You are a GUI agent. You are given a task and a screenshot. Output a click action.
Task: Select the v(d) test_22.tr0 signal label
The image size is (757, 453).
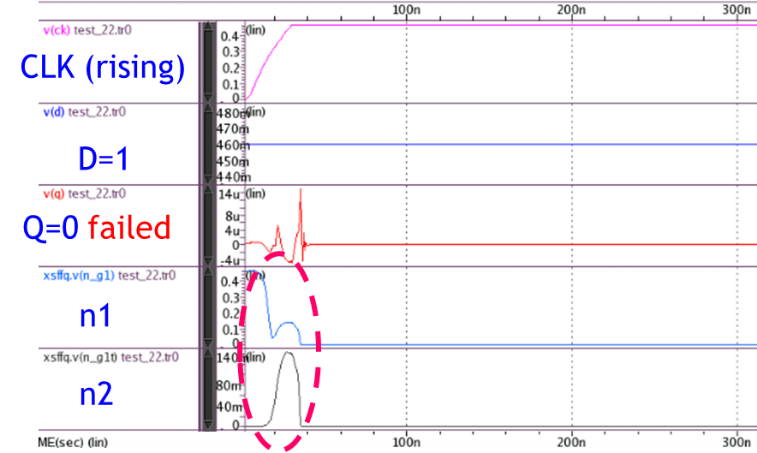click(x=84, y=112)
